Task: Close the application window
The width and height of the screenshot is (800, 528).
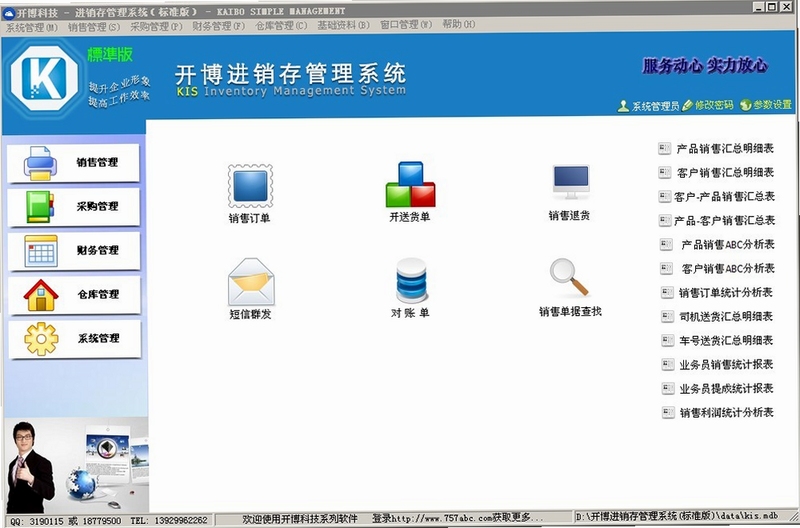Action: tap(786, 6)
